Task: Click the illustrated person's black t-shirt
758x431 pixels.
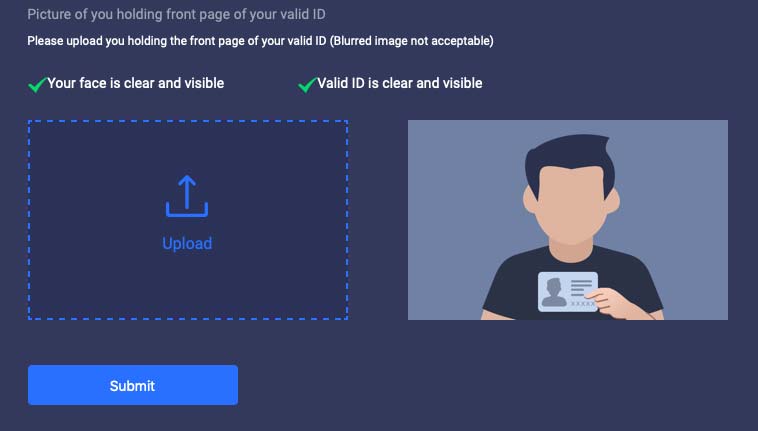Action: pos(512,290)
